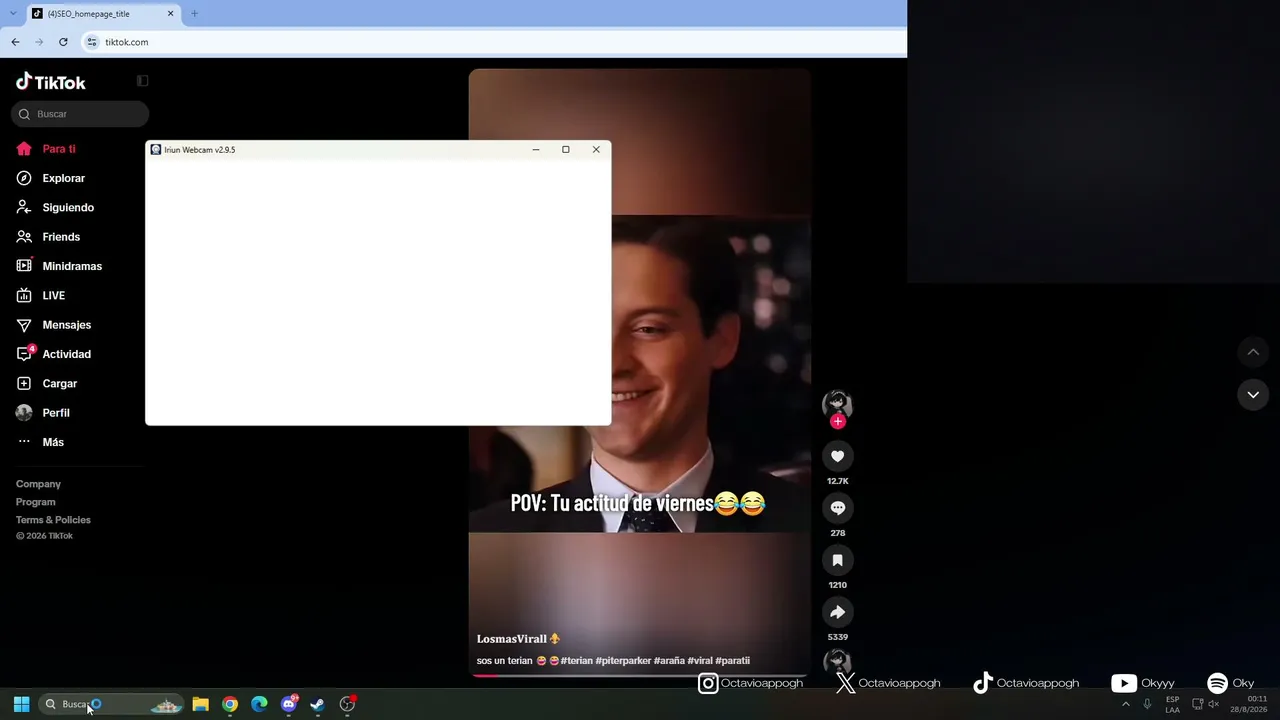Go to the next video with down chevron

pyautogui.click(x=1253, y=395)
